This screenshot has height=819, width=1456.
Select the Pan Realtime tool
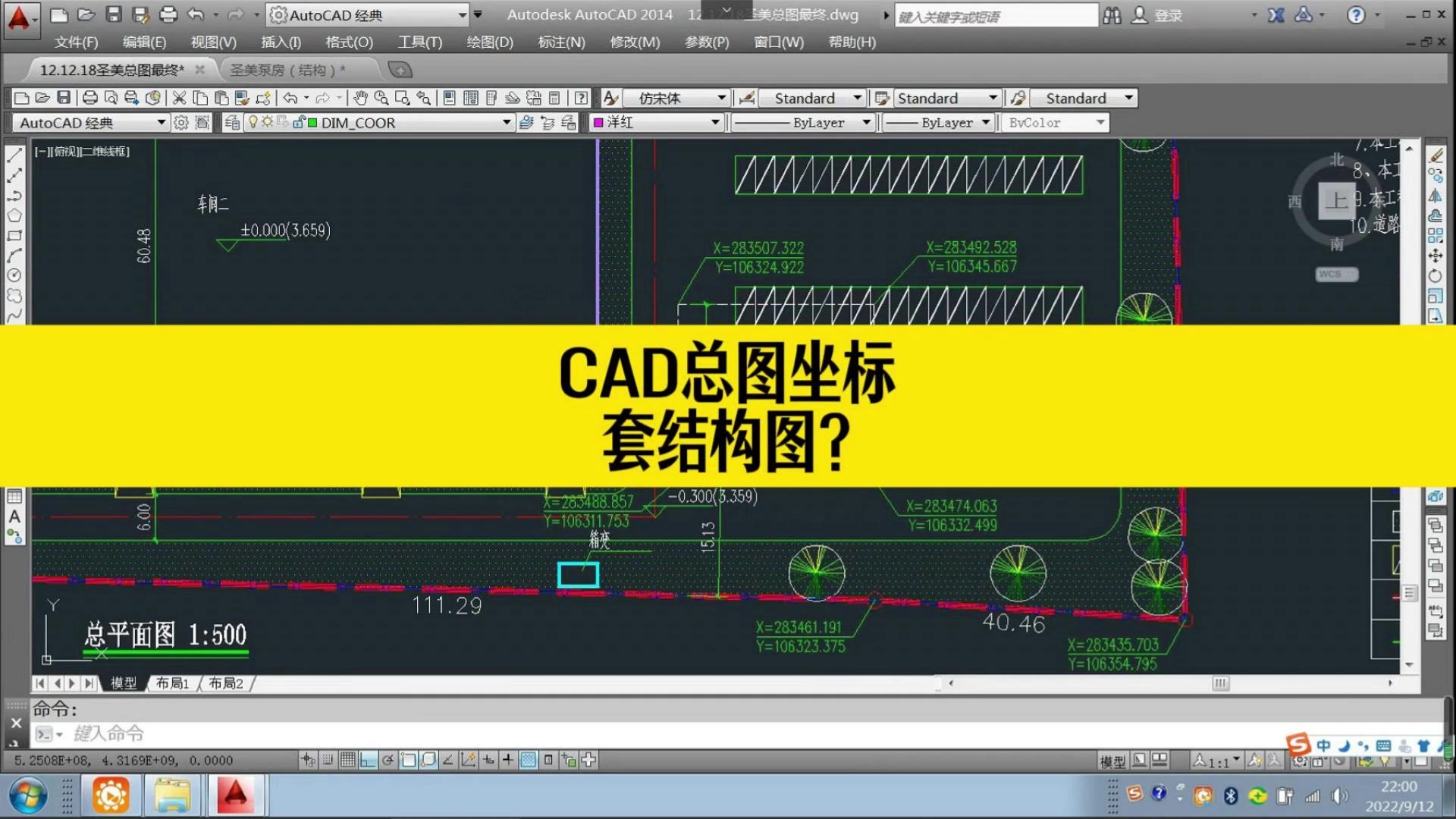click(360, 99)
